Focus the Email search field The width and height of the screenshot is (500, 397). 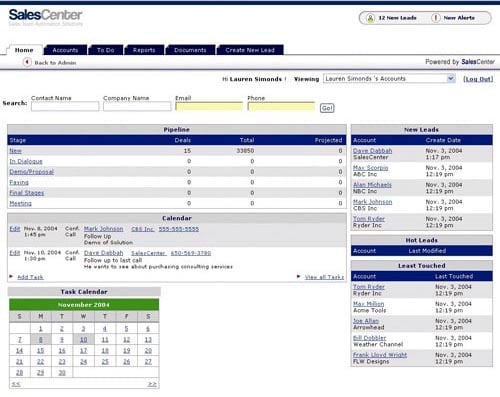[209, 106]
